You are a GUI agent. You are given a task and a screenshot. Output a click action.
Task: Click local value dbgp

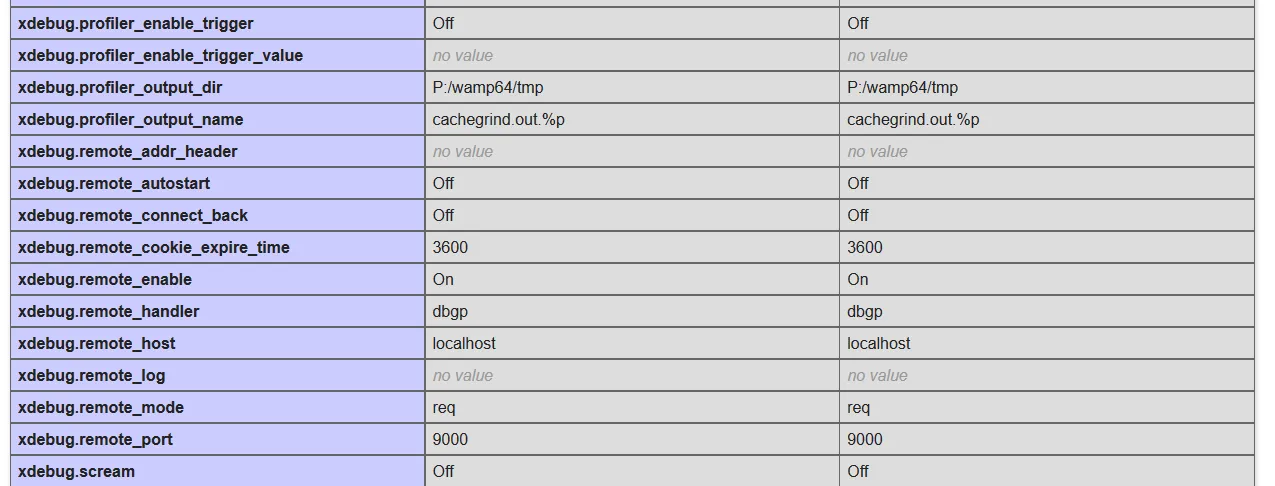pos(450,311)
